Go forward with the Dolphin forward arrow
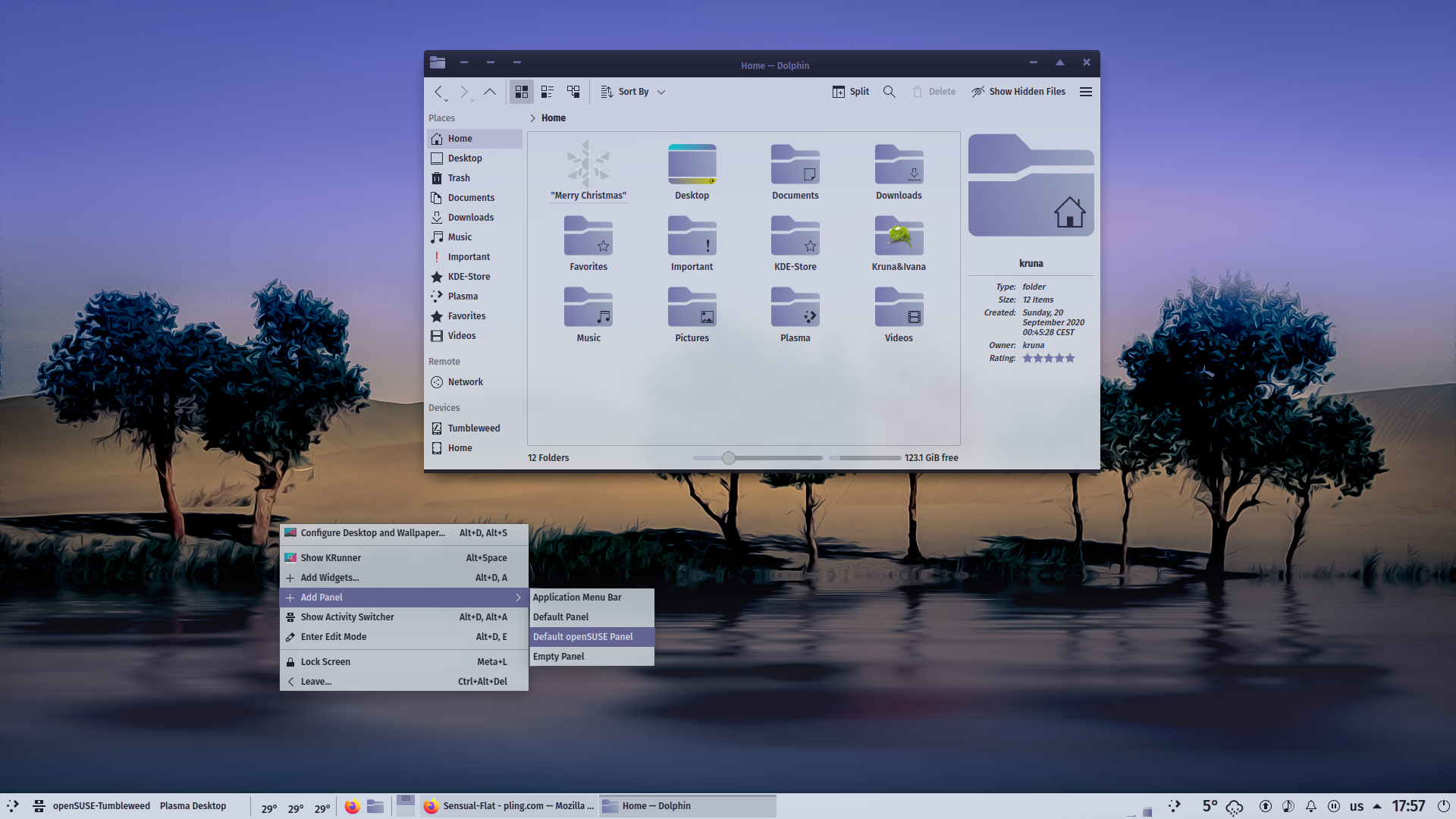Screen dimensions: 1456x819 464,92
